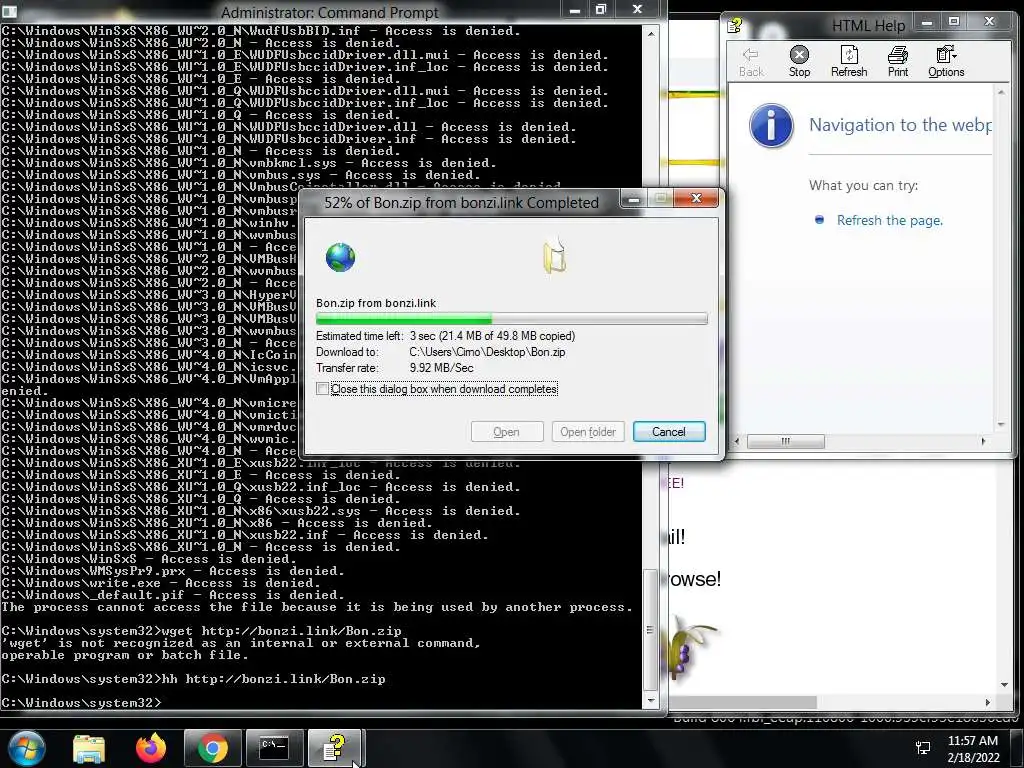This screenshot has width=1024, height=768.
Task: Click the folder icon in download dialog
Action: (554, 257)
